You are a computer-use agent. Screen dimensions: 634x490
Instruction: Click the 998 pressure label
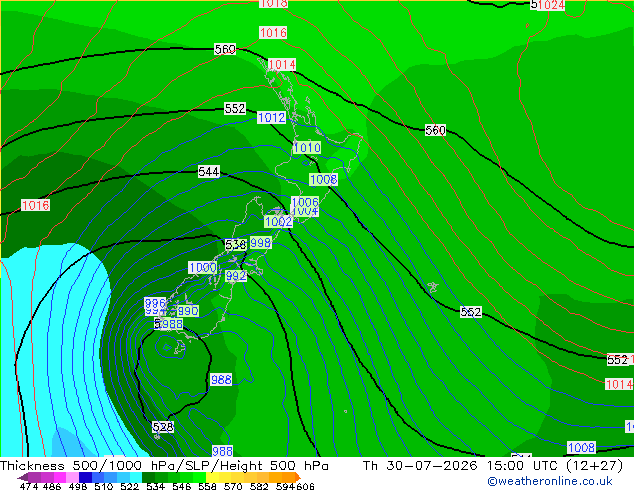(x=260, y=243)
